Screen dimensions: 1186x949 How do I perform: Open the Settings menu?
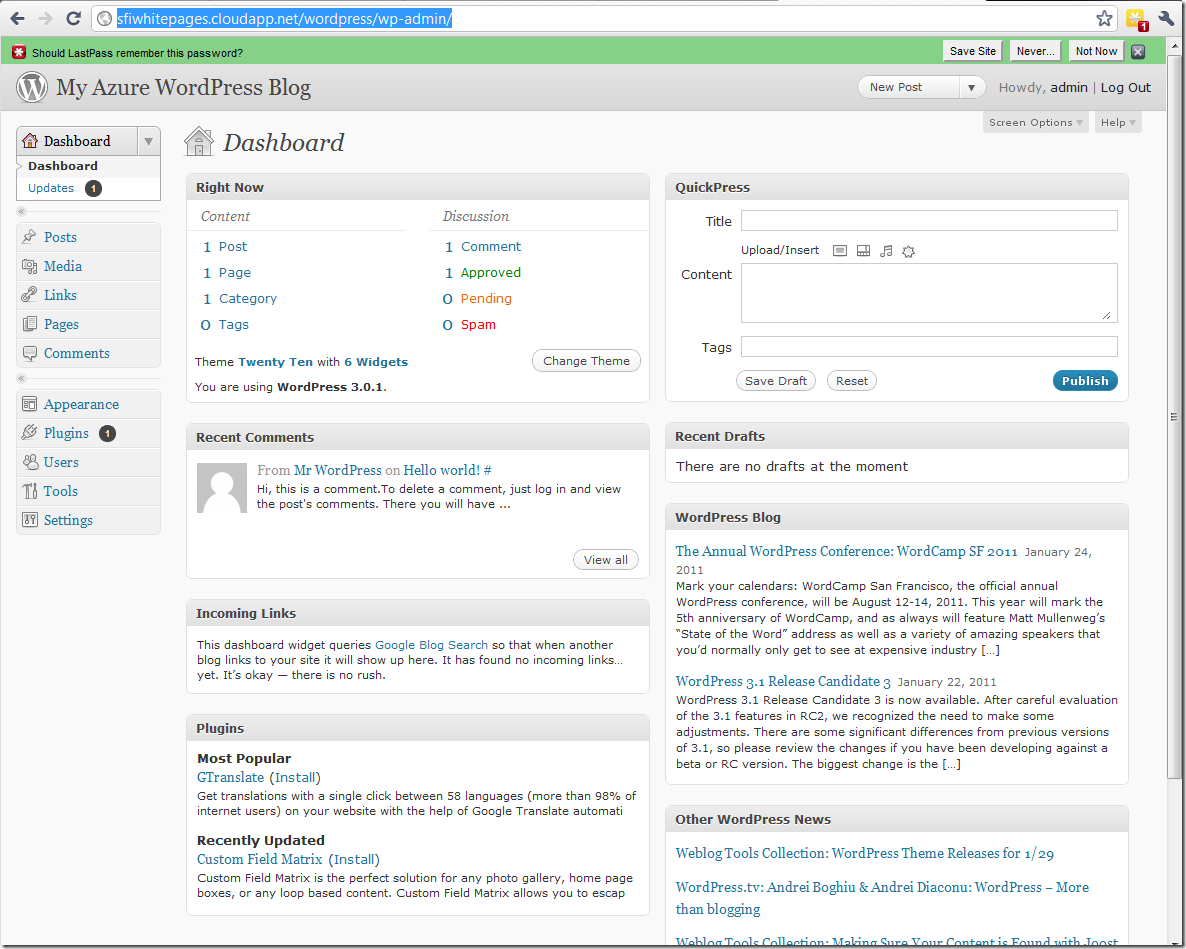68,520
